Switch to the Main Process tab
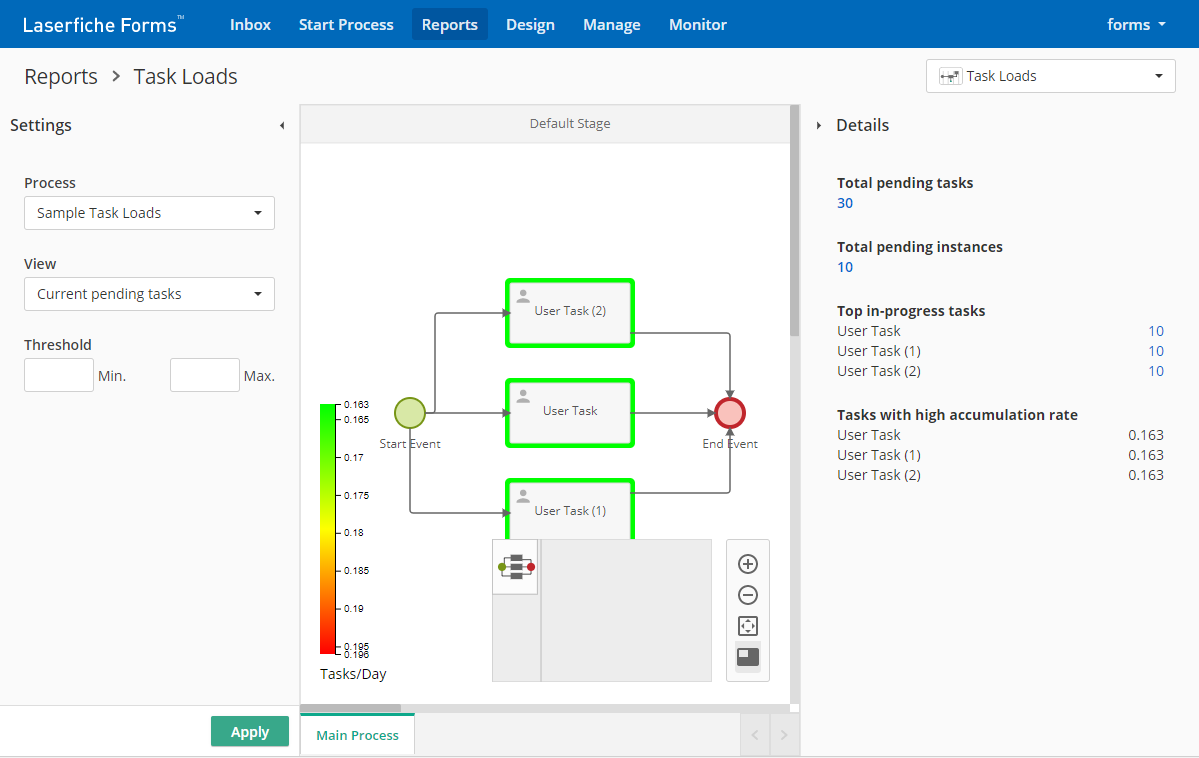Image resolution: width=1199 pixels, height=758 pixels. point(357,735)
